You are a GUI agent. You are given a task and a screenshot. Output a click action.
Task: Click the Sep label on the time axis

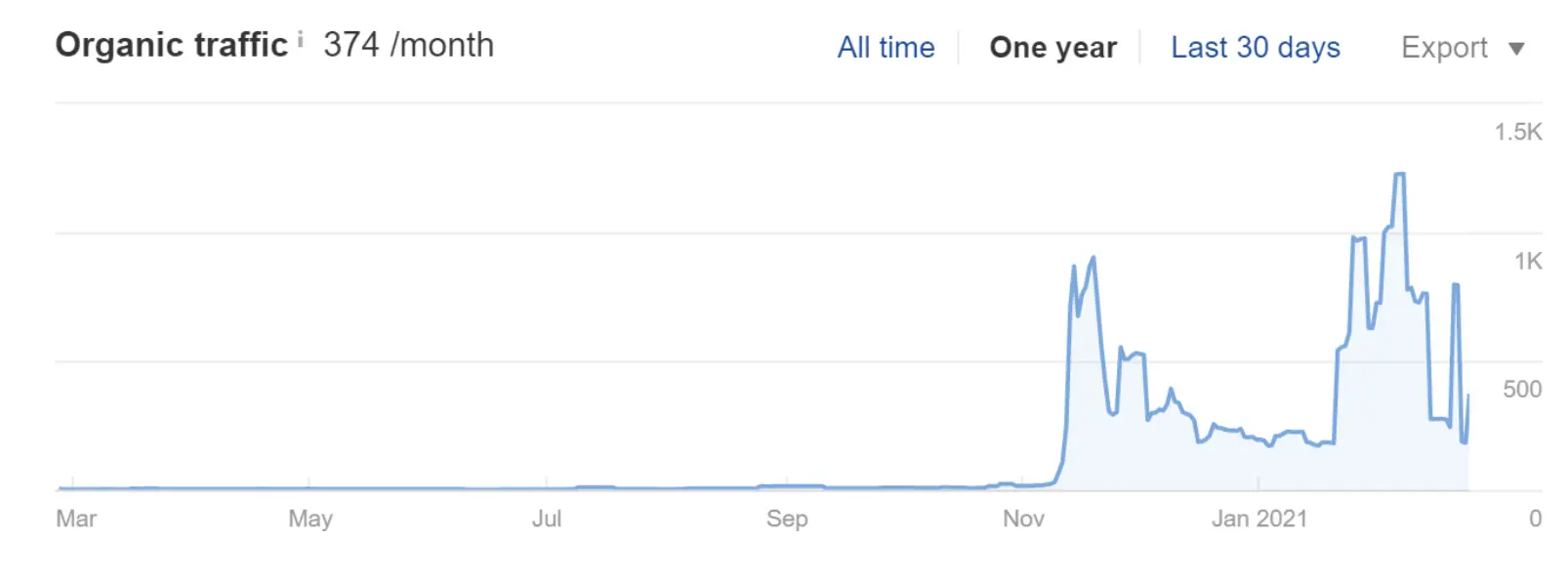coord(787,519)
